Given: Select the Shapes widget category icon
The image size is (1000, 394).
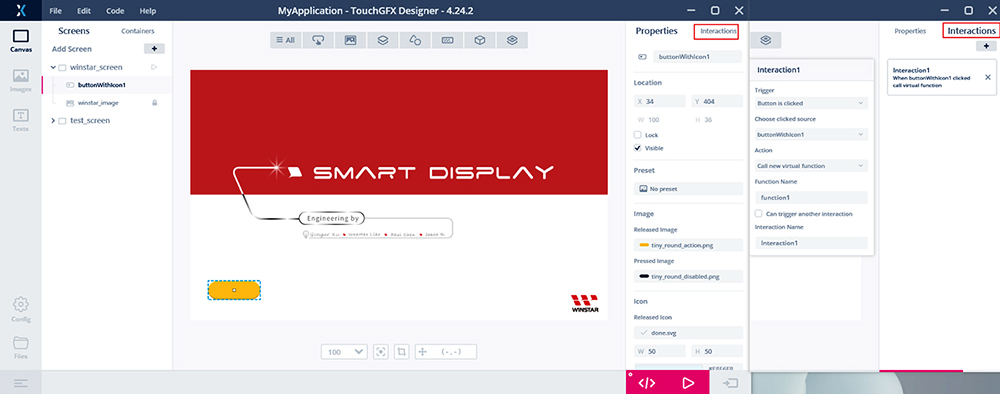Looking at the screenshot, I should point(415,40).
